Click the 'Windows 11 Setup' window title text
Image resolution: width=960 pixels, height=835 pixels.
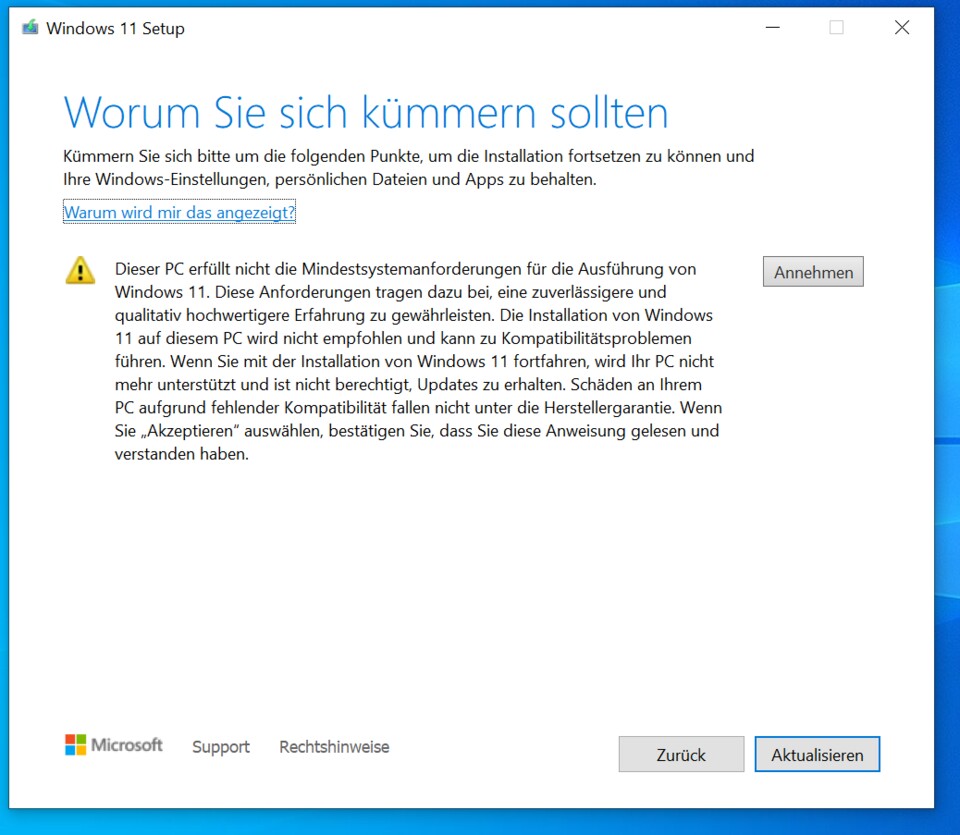coord(115,28)
